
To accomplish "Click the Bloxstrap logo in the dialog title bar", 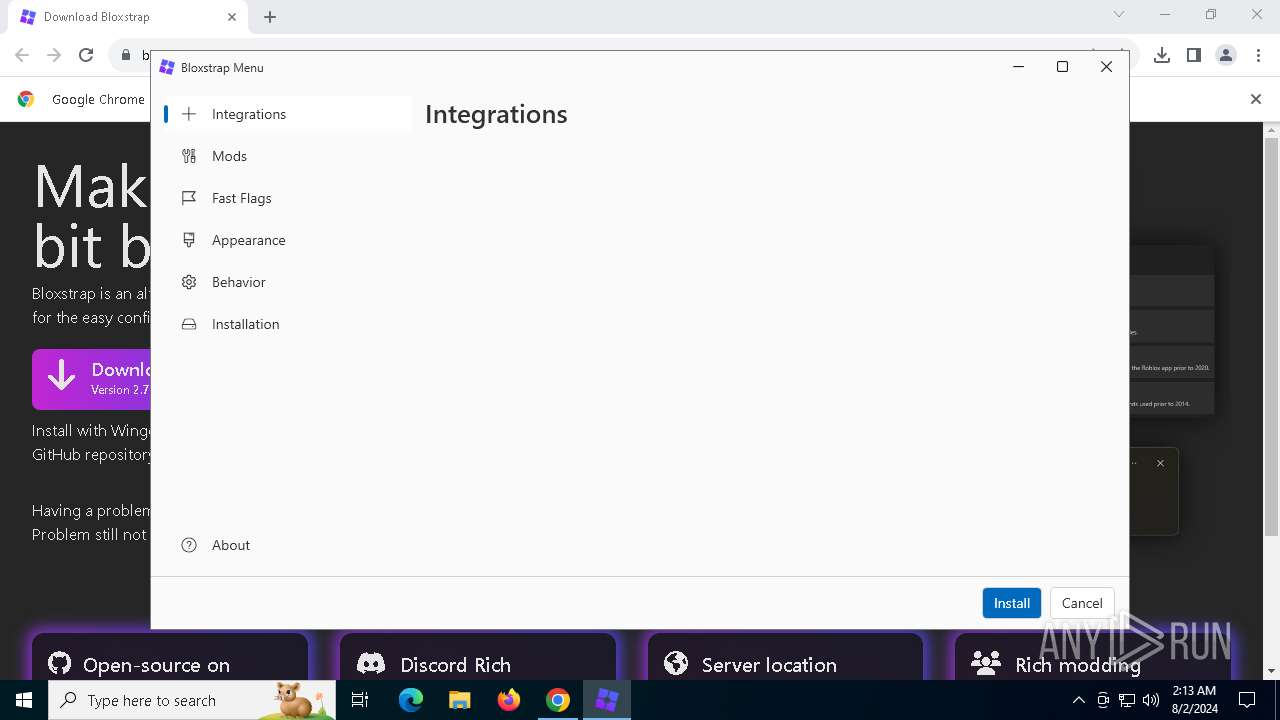I will (x=167, y=67).
